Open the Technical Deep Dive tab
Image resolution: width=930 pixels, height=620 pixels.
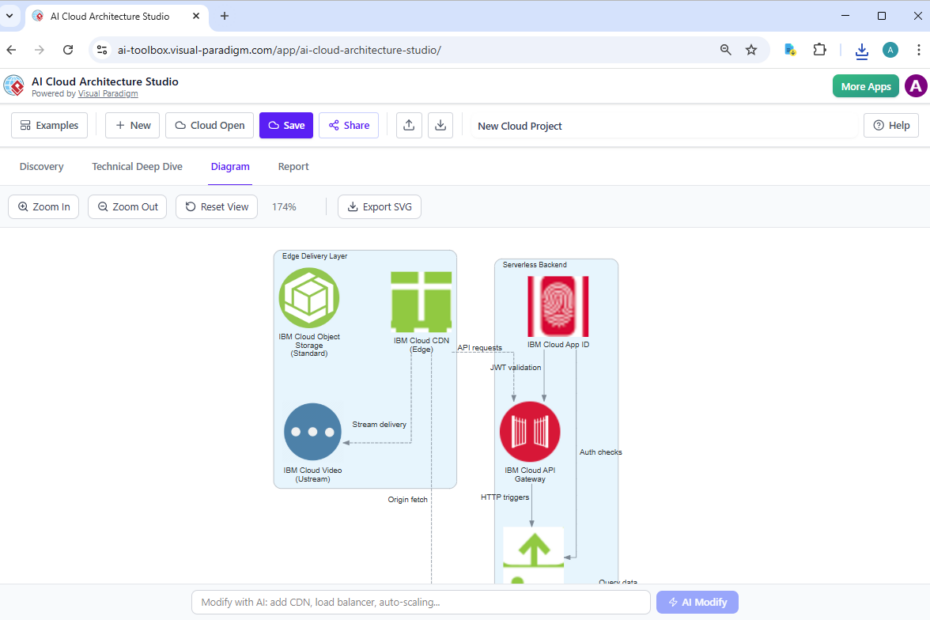[137, 166]
